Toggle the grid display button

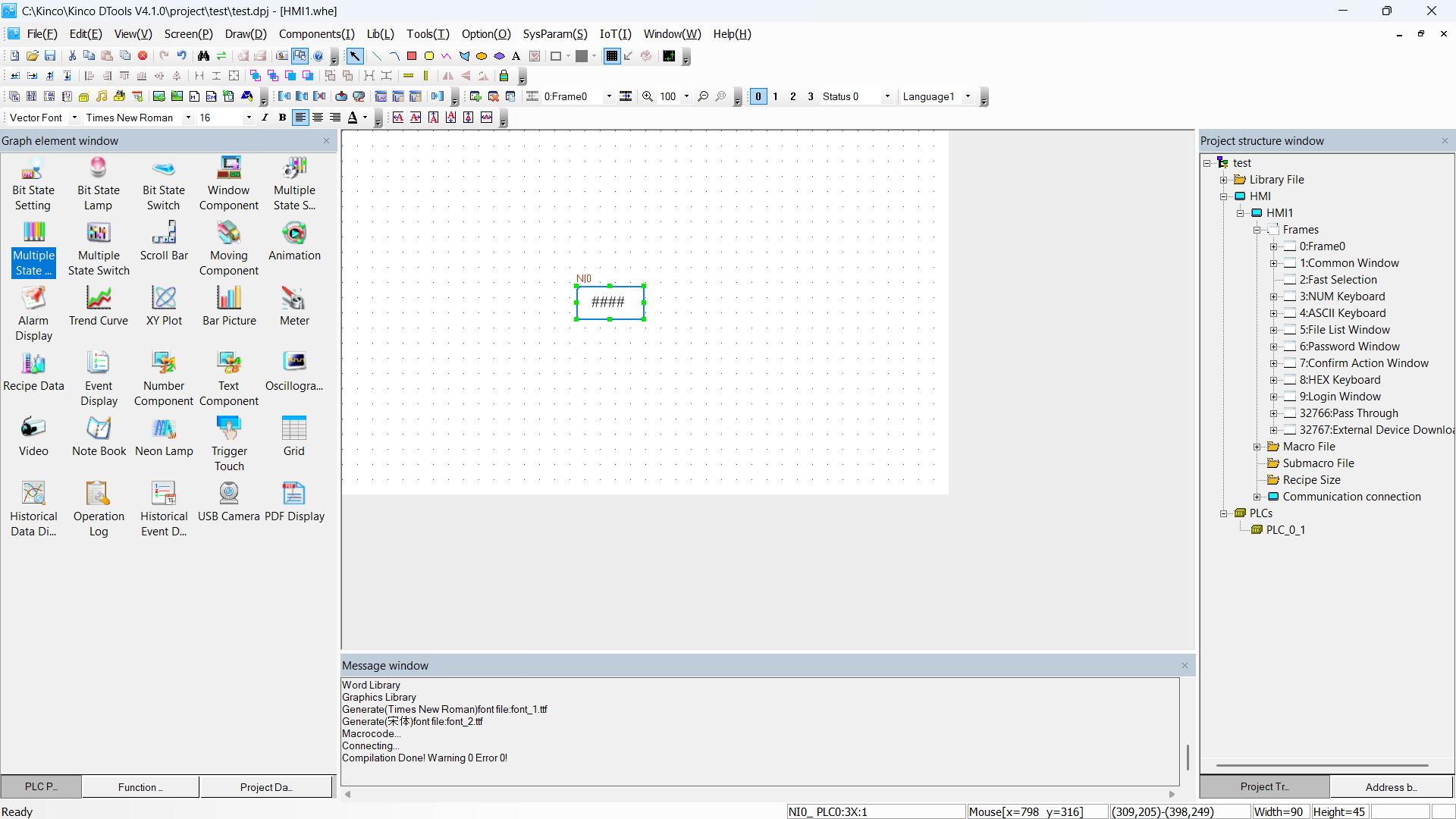tap(611, 56)
